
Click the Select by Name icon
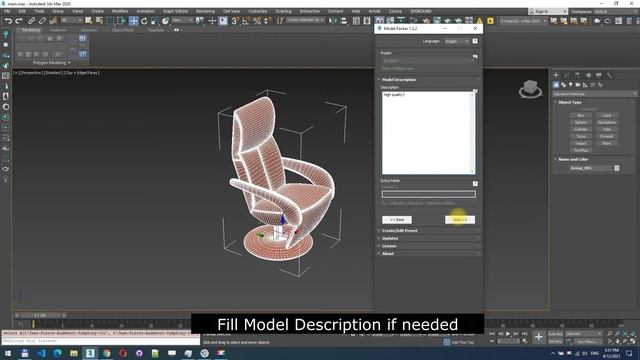coord(99,21)
